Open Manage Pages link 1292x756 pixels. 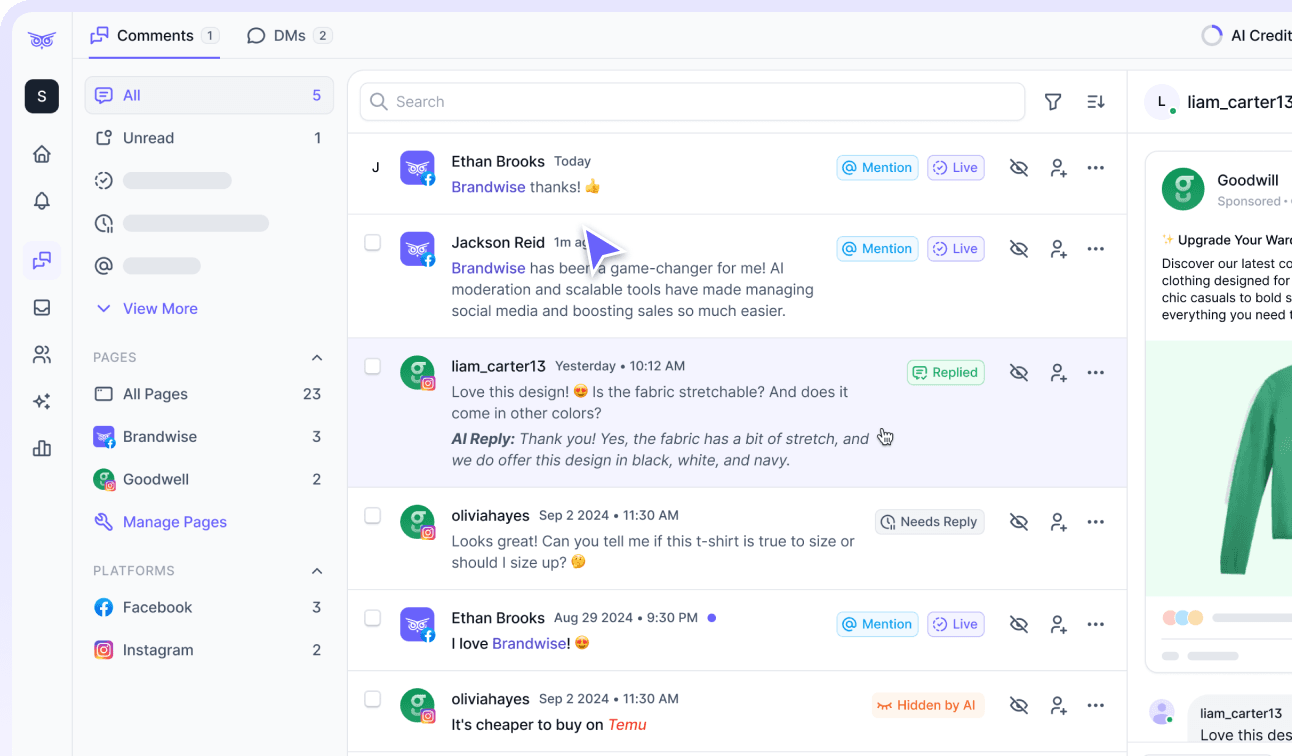point(174,522)
